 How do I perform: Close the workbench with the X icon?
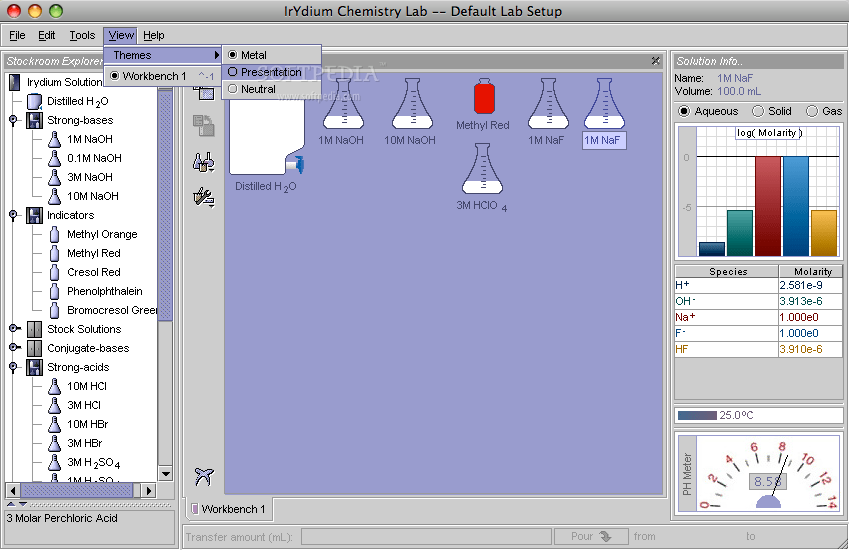pyautogui.click(x=656, y=61)
